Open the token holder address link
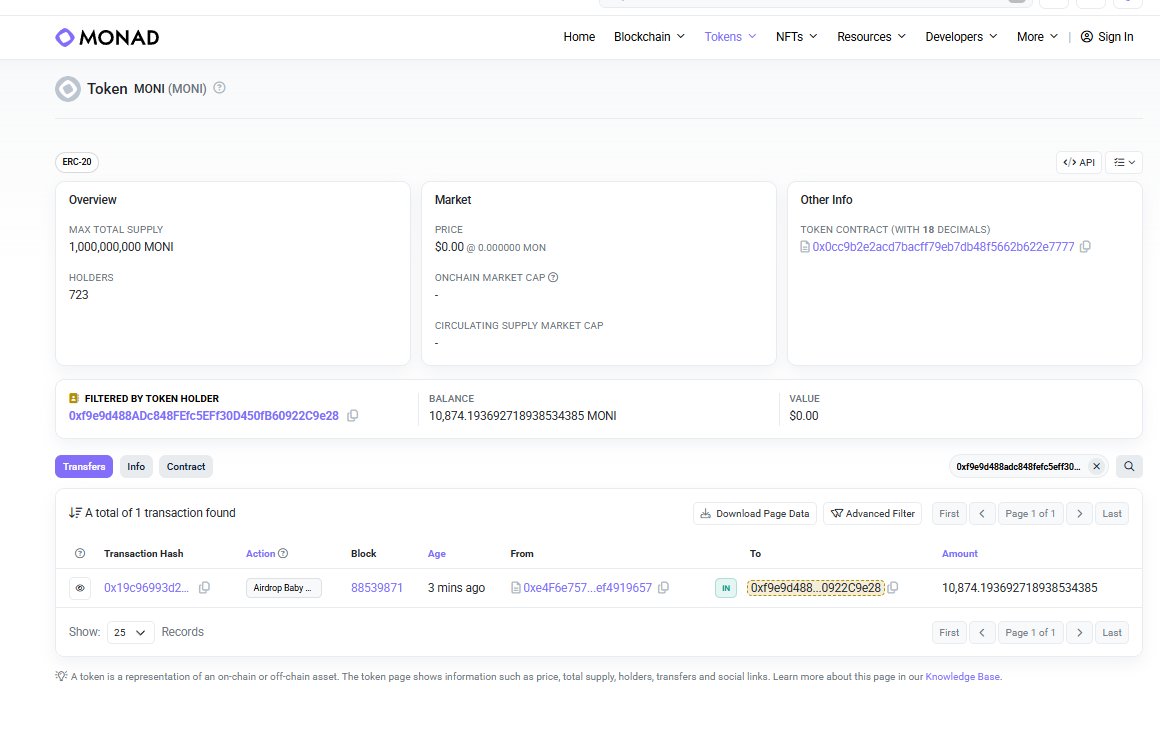This screenshot has height=743, width=1160. [203, 416]
